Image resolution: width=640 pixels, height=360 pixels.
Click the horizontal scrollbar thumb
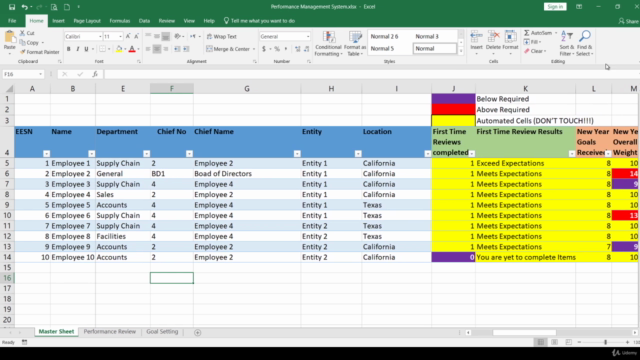(524, 333)
